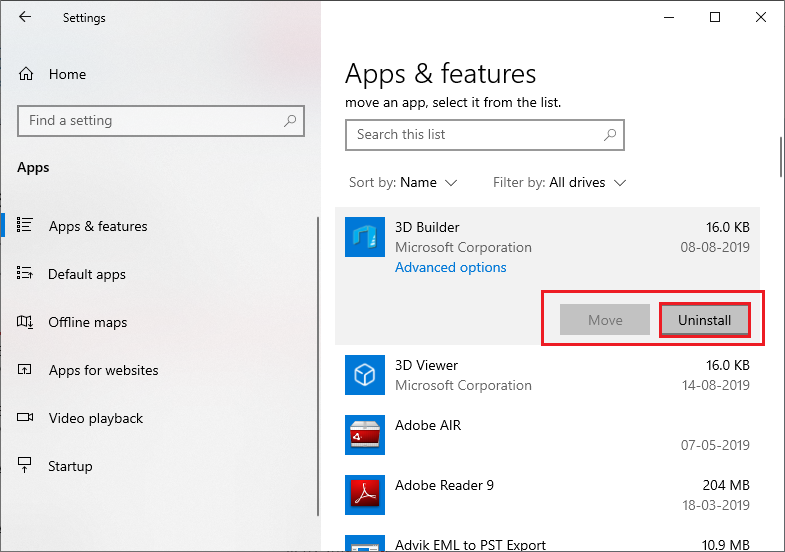The image size is (785, 552).
Task: Minimize the Settings window
Action: (669, 17)
